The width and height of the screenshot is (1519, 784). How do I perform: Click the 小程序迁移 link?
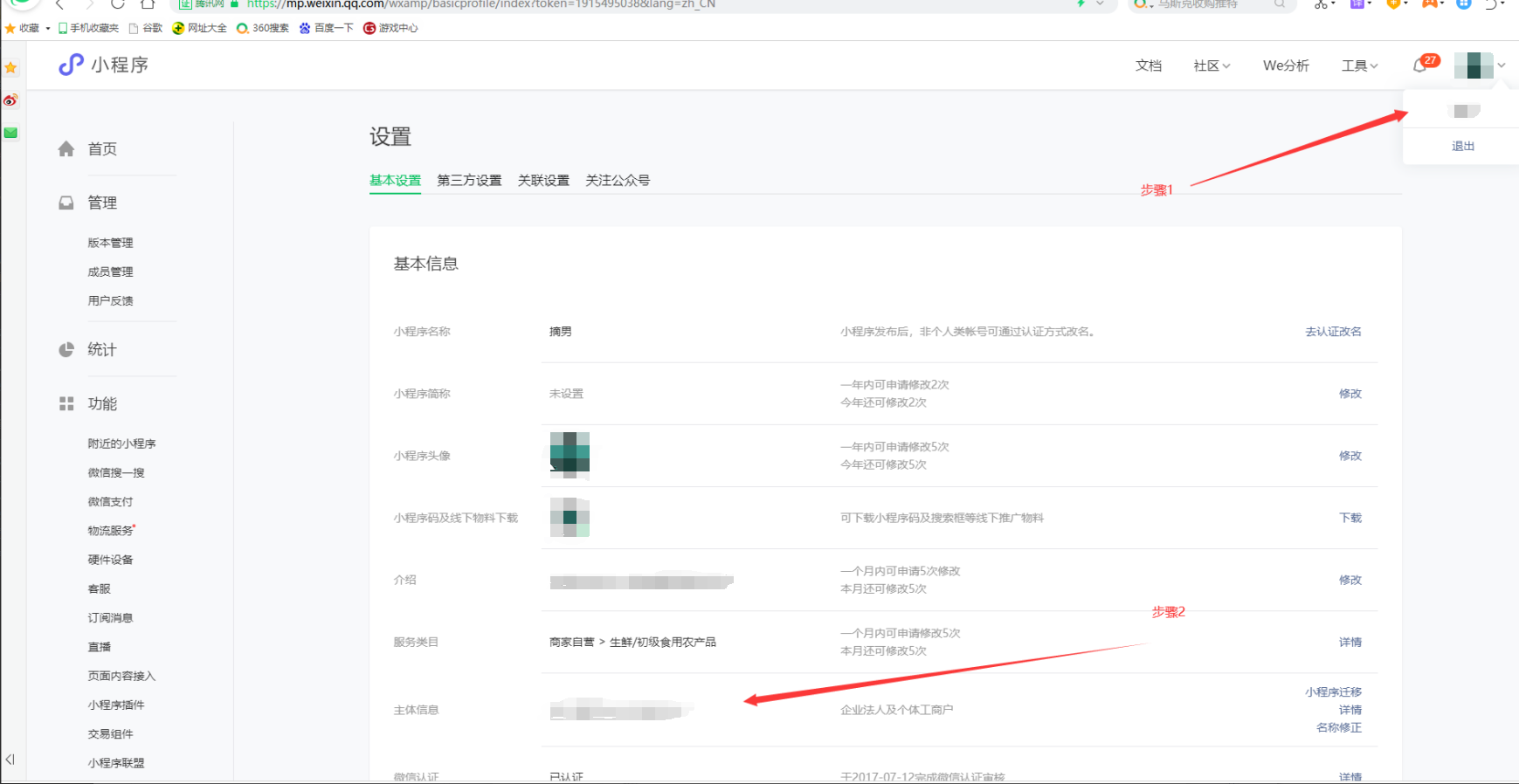coord(1333,691)
